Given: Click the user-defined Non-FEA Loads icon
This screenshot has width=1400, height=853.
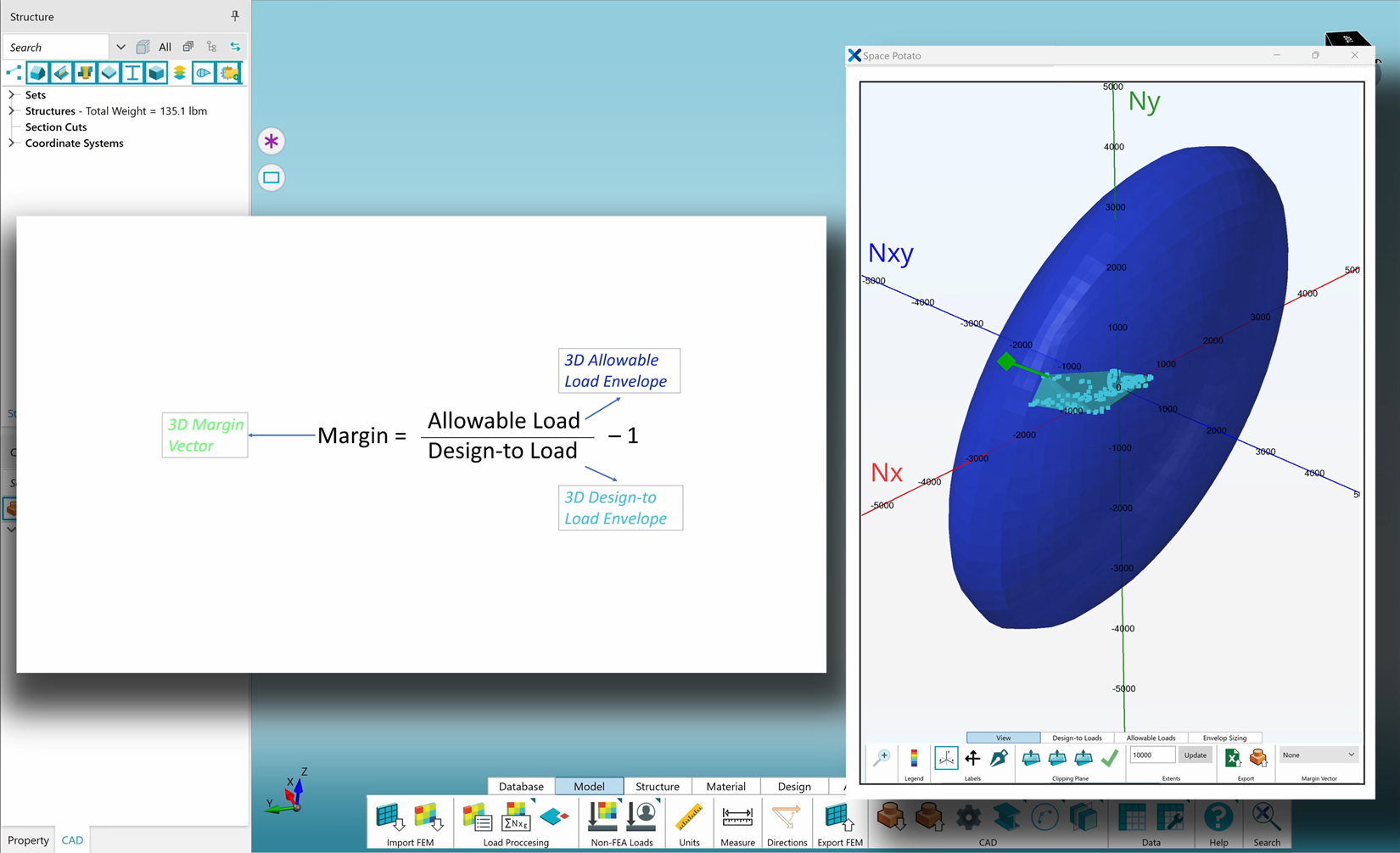Looking at the screenshot, I should tap(642, 817).
